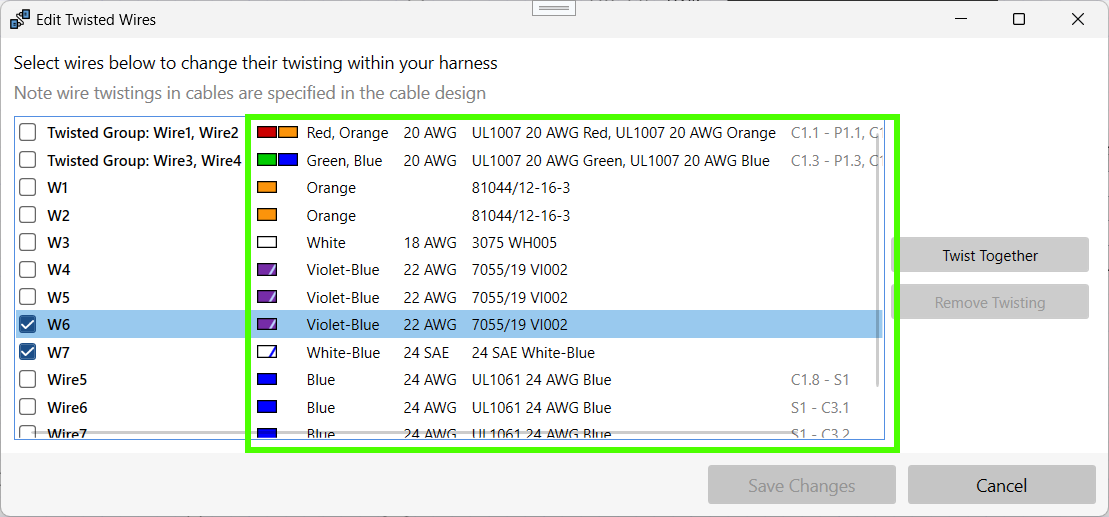Click '20 AWG' in the Red, Orange row
1109x517 pixels.
[x=430, y=133]
